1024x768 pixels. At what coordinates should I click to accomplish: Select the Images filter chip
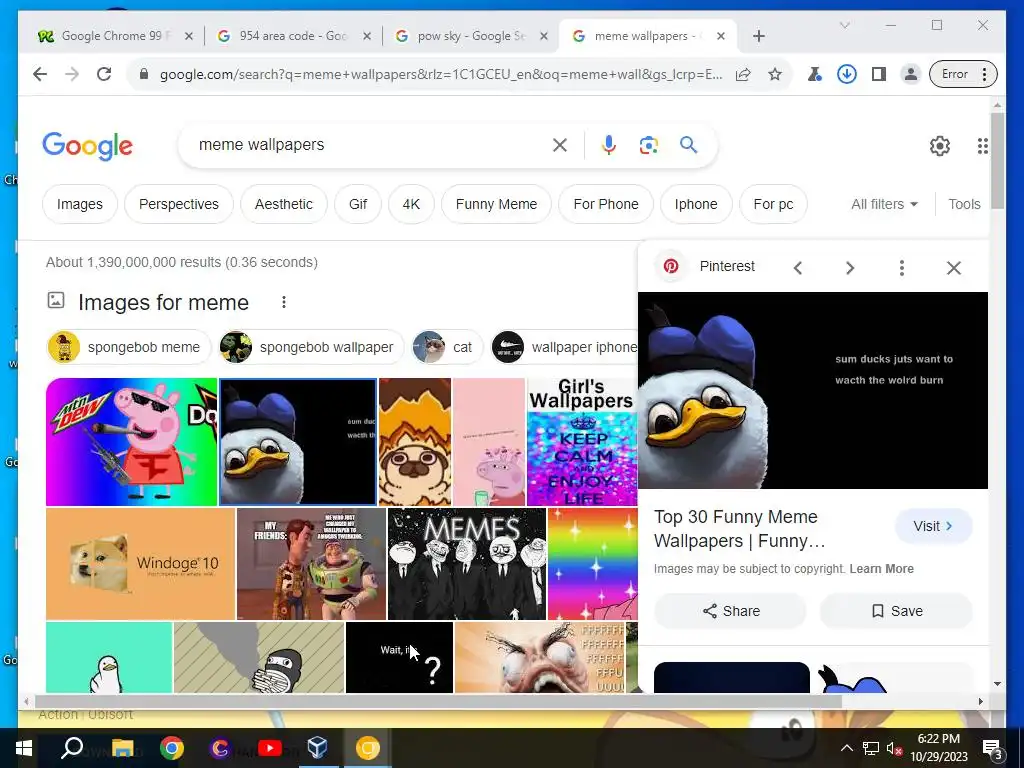click(80, 204)
